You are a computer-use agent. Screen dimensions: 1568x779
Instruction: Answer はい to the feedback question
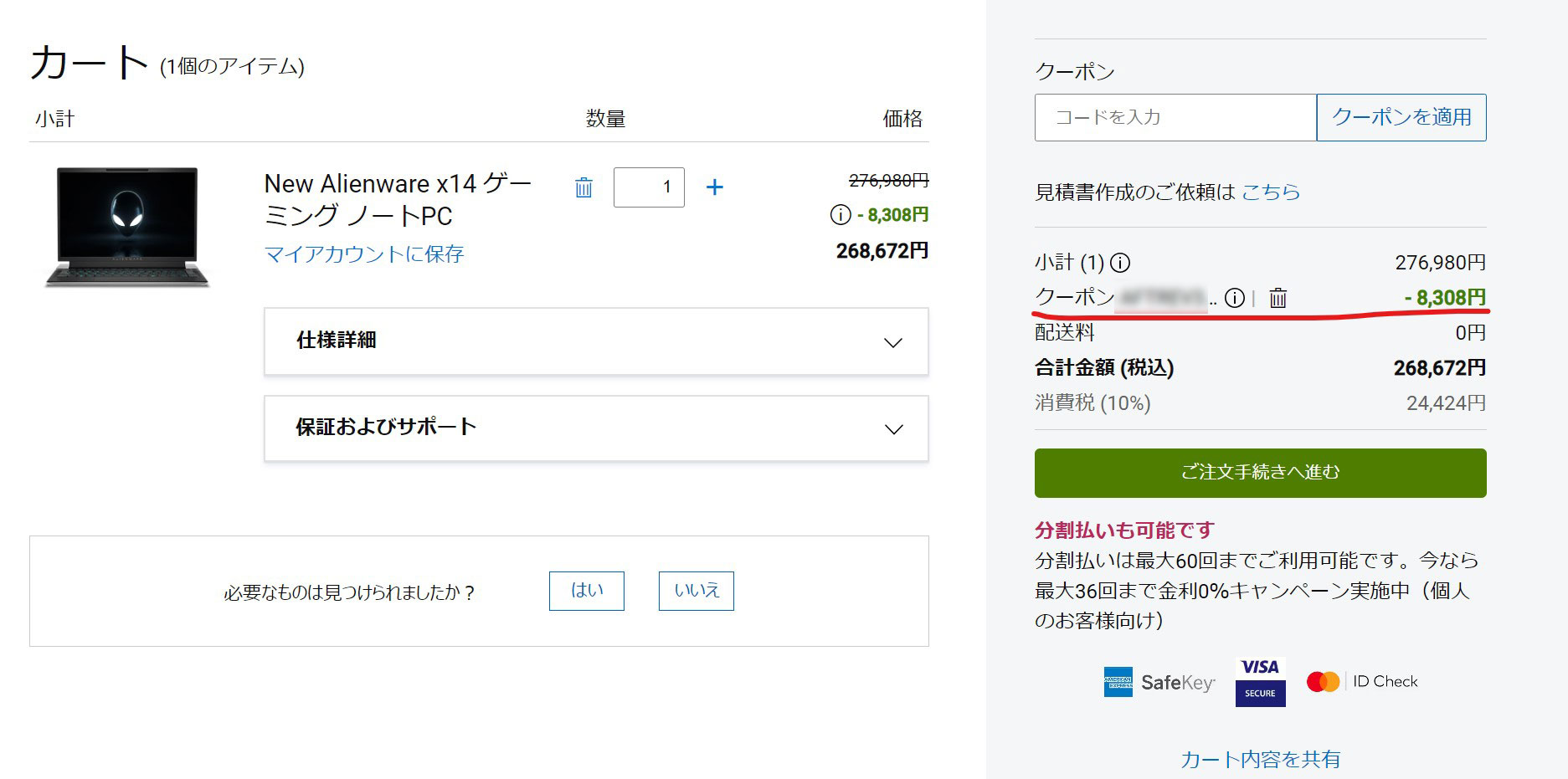587,591
